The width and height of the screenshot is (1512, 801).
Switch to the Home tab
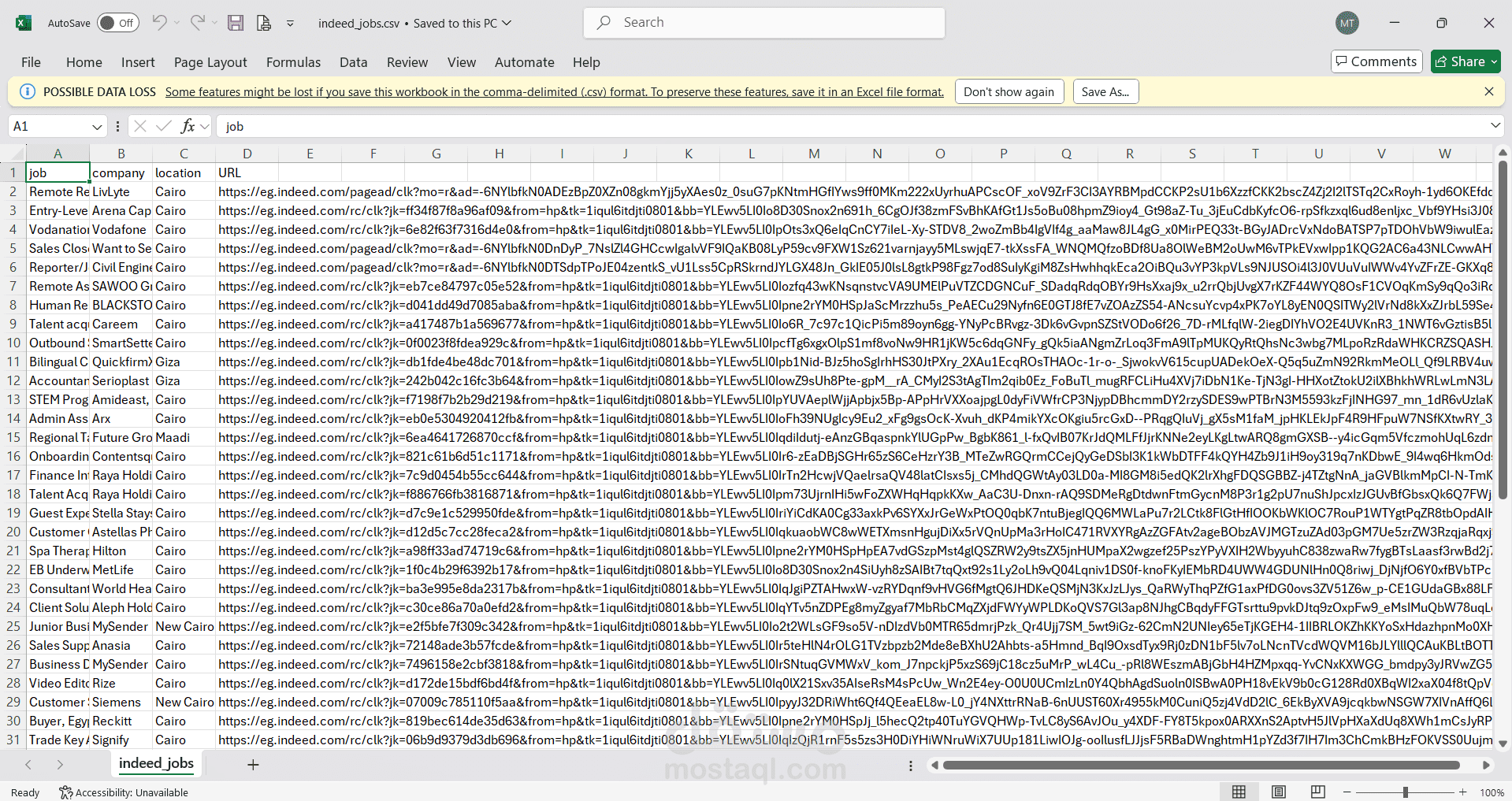[84, 62]
